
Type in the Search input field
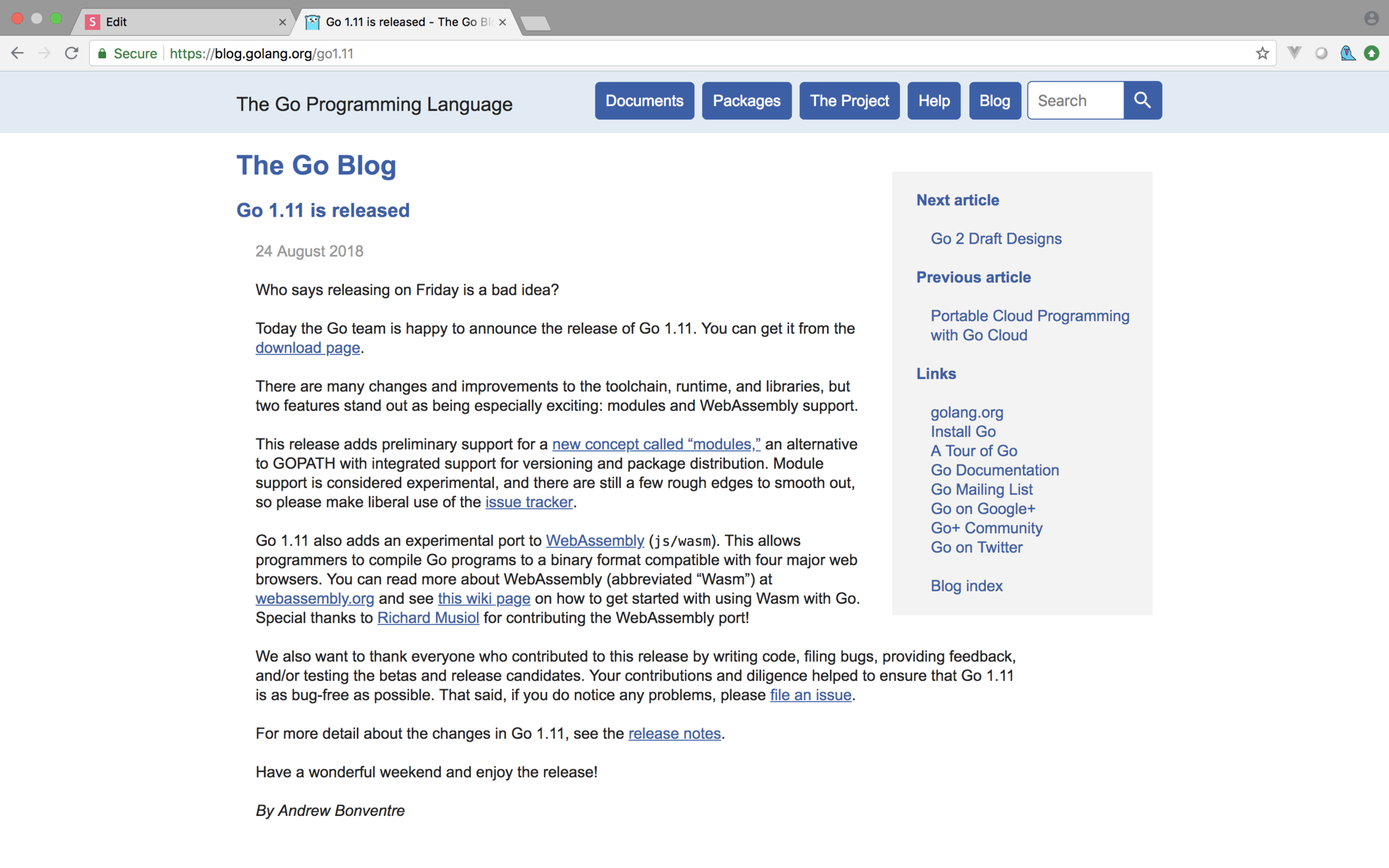(1075, 101)
